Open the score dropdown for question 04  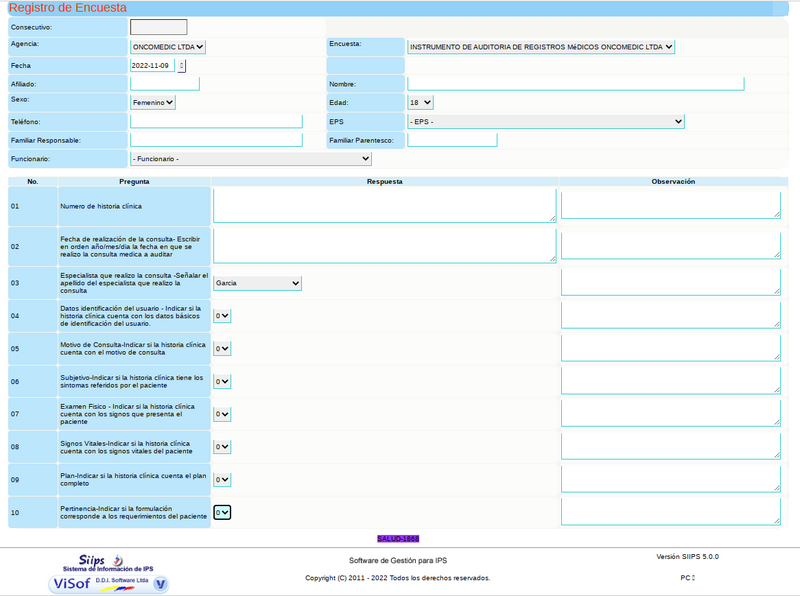(x=222, y=316)
